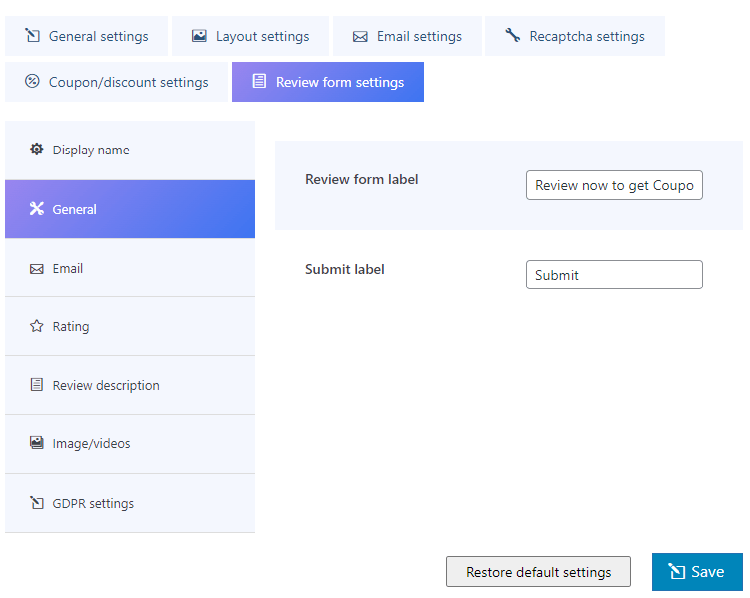Click the Image/videos picture icon
The height and width of the screenshot is (598, 750).
point(37,443)
